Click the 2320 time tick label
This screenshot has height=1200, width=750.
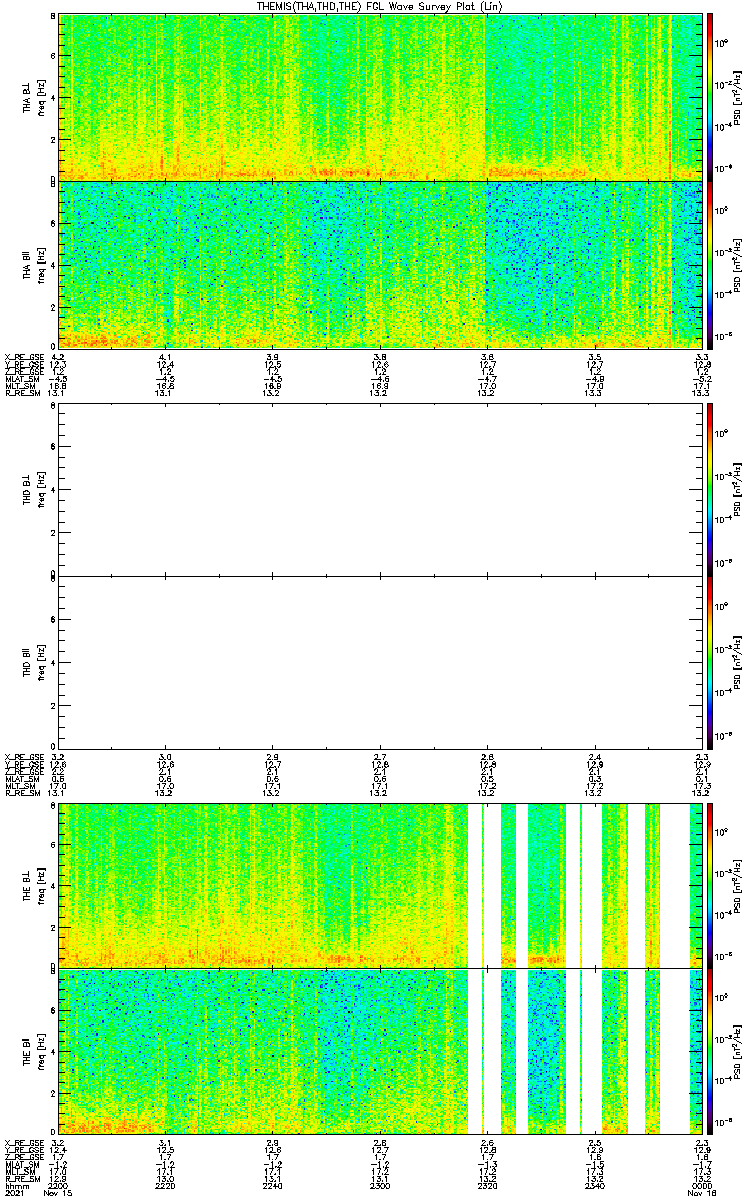(x=488, y=1184)
